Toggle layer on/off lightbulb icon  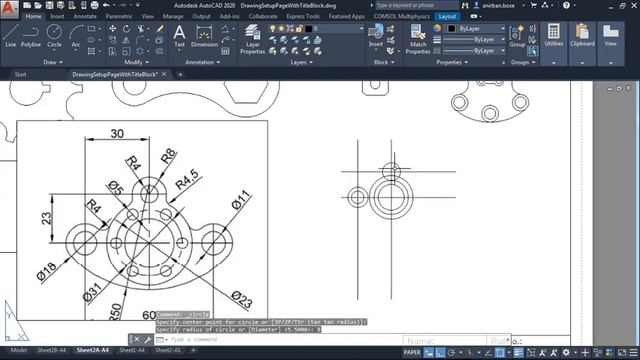[273, 29]
